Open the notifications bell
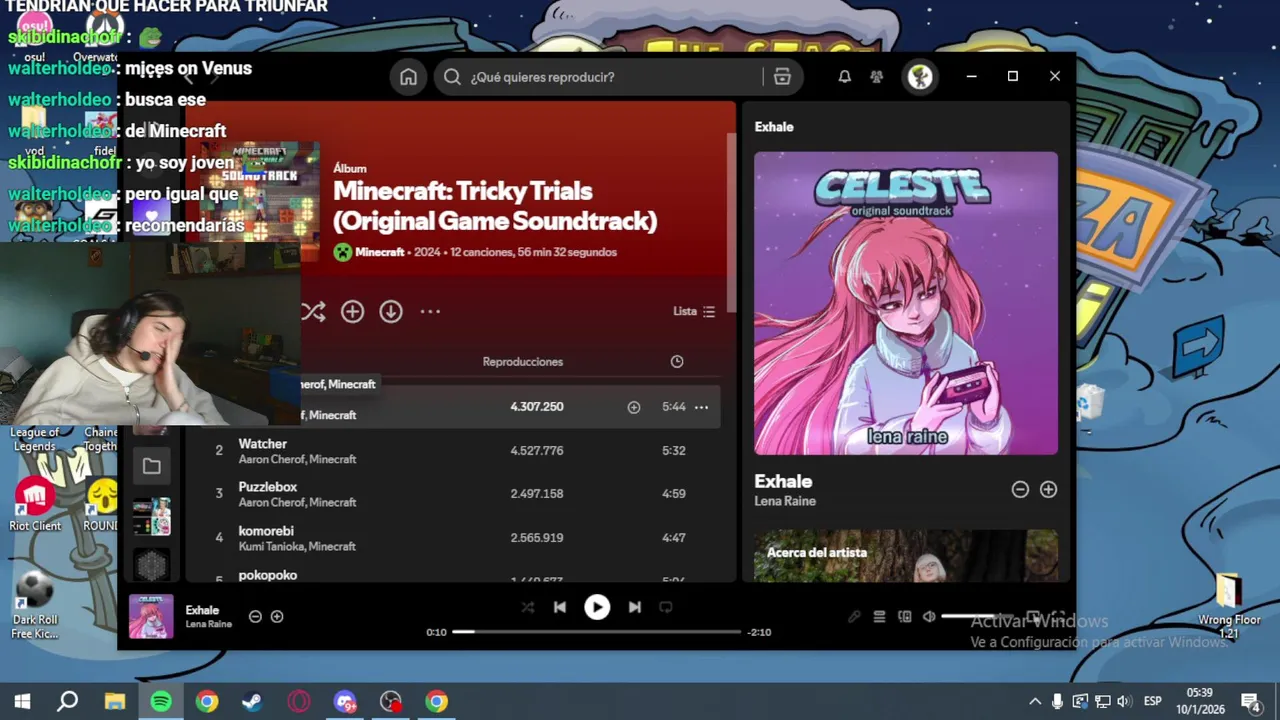Screen dimensions: 1280x720 click(844, 77)
